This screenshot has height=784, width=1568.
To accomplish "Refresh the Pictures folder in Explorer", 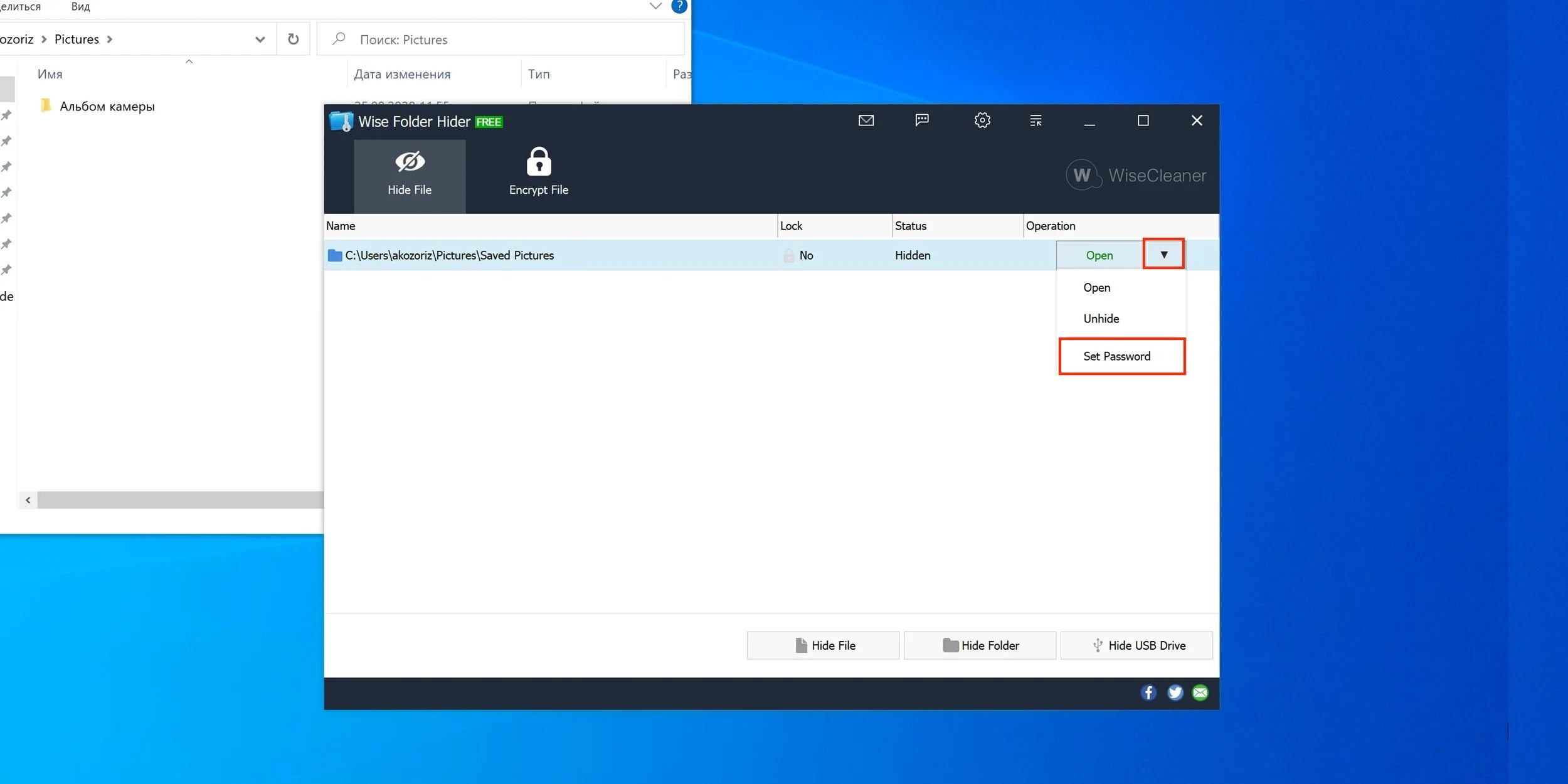I will point(293,40).
